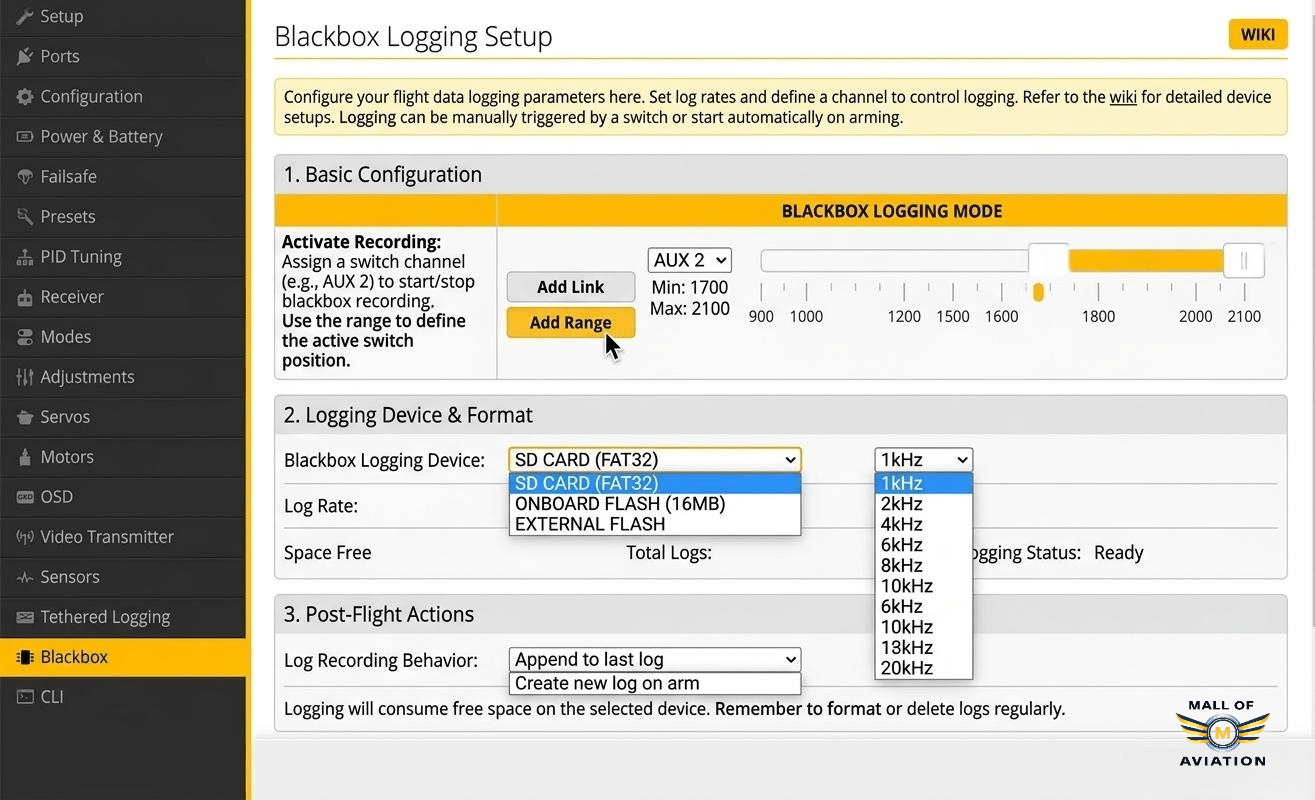Click the Ports plug icon
Screen dimensions: 1315x800
click(24, 57)
